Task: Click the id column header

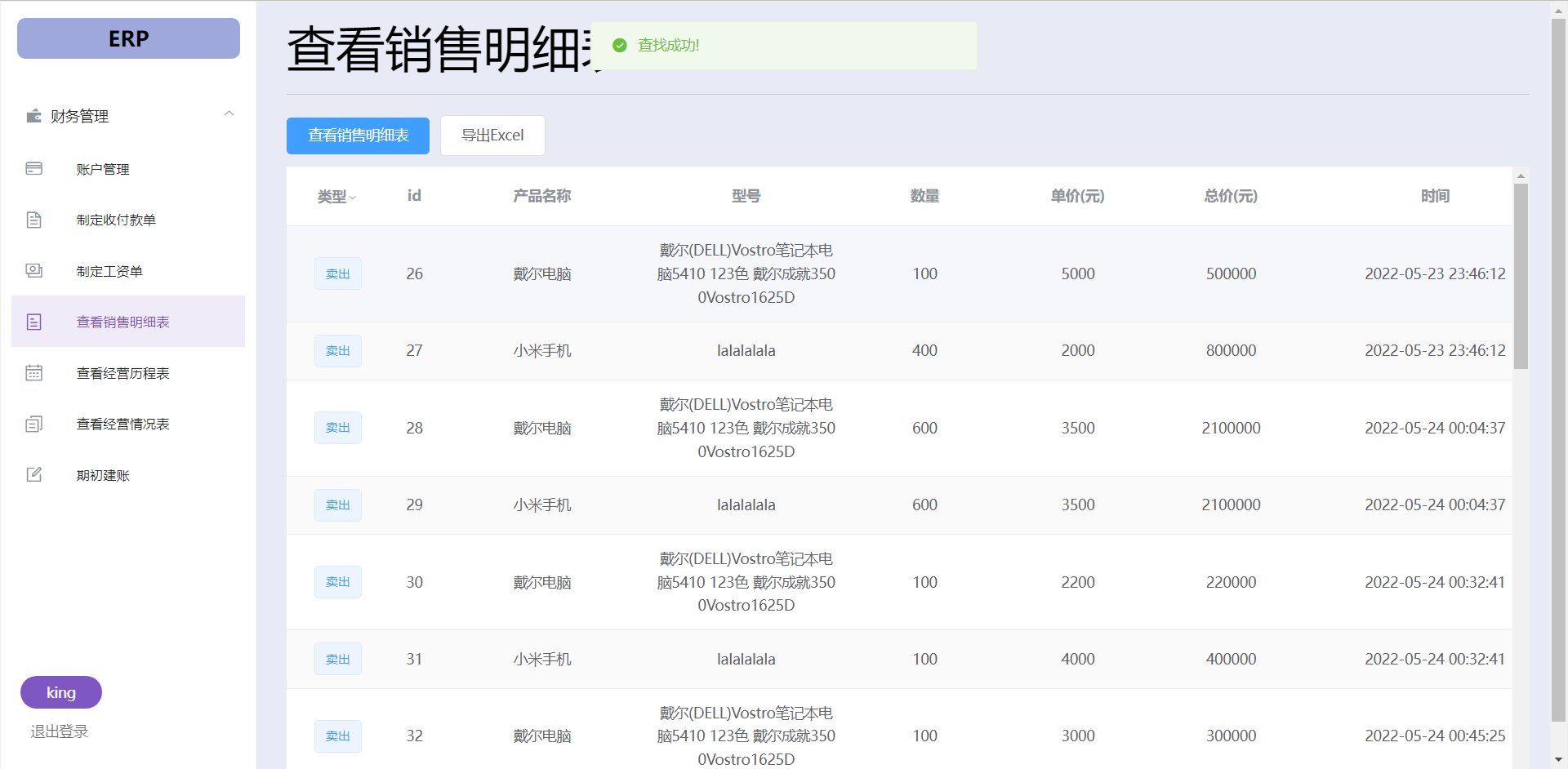Action: (414, 196)
